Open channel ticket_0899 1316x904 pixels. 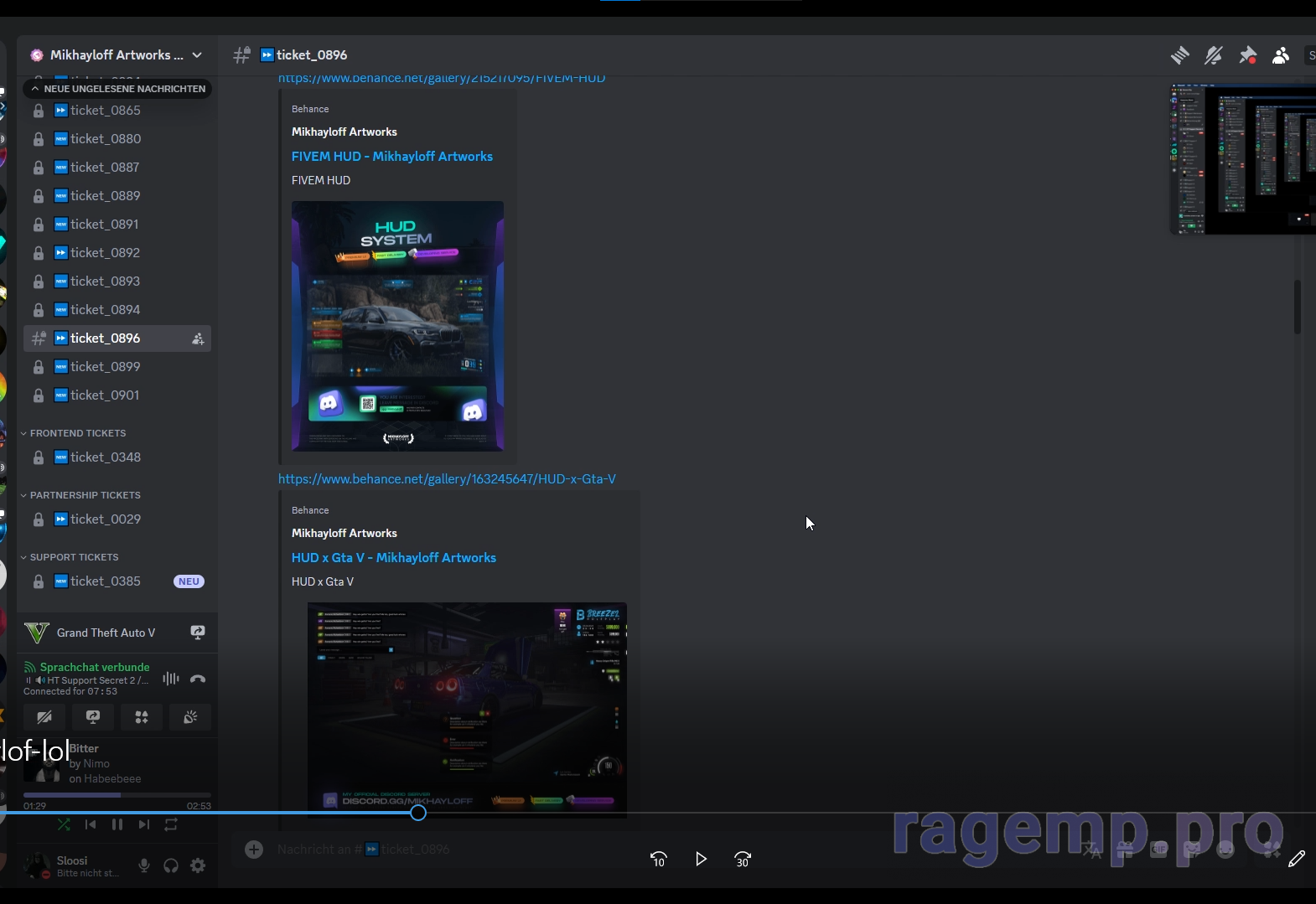pos(117,367)
